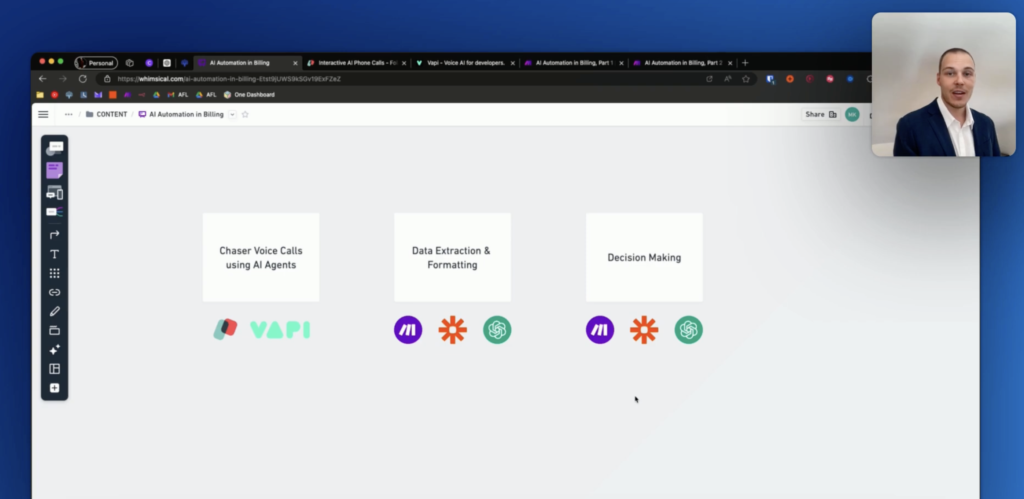Click OpenAI logo under Decision Making
The image size is (1024, 499).
click(688, 330)
